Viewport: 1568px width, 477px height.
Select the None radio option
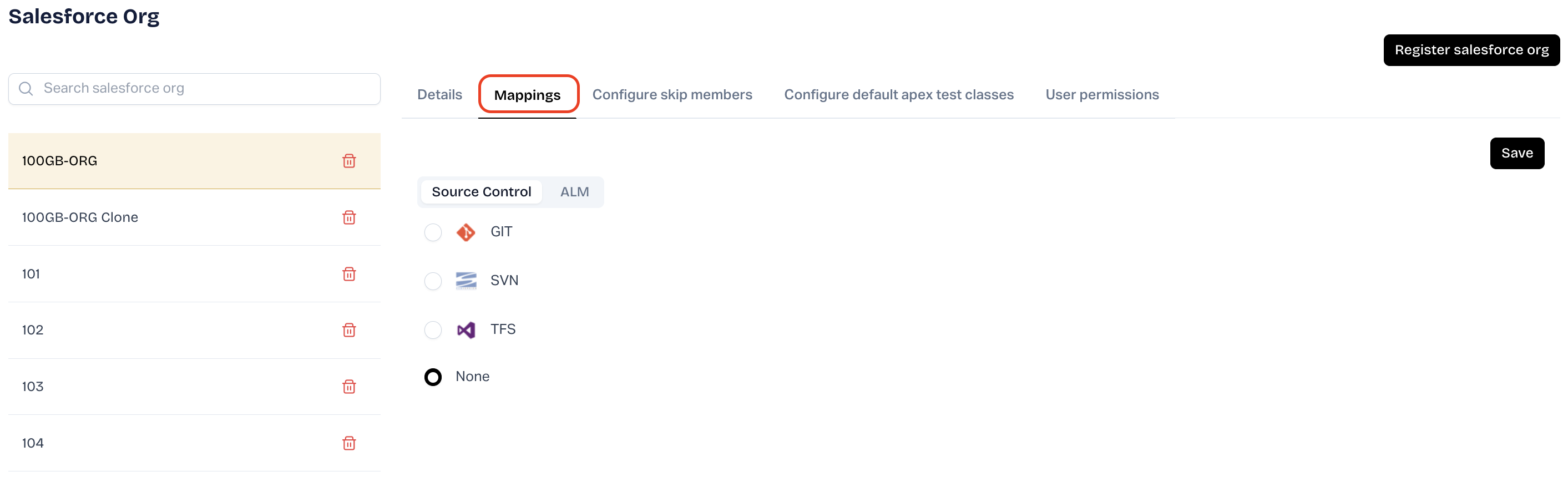433,377
